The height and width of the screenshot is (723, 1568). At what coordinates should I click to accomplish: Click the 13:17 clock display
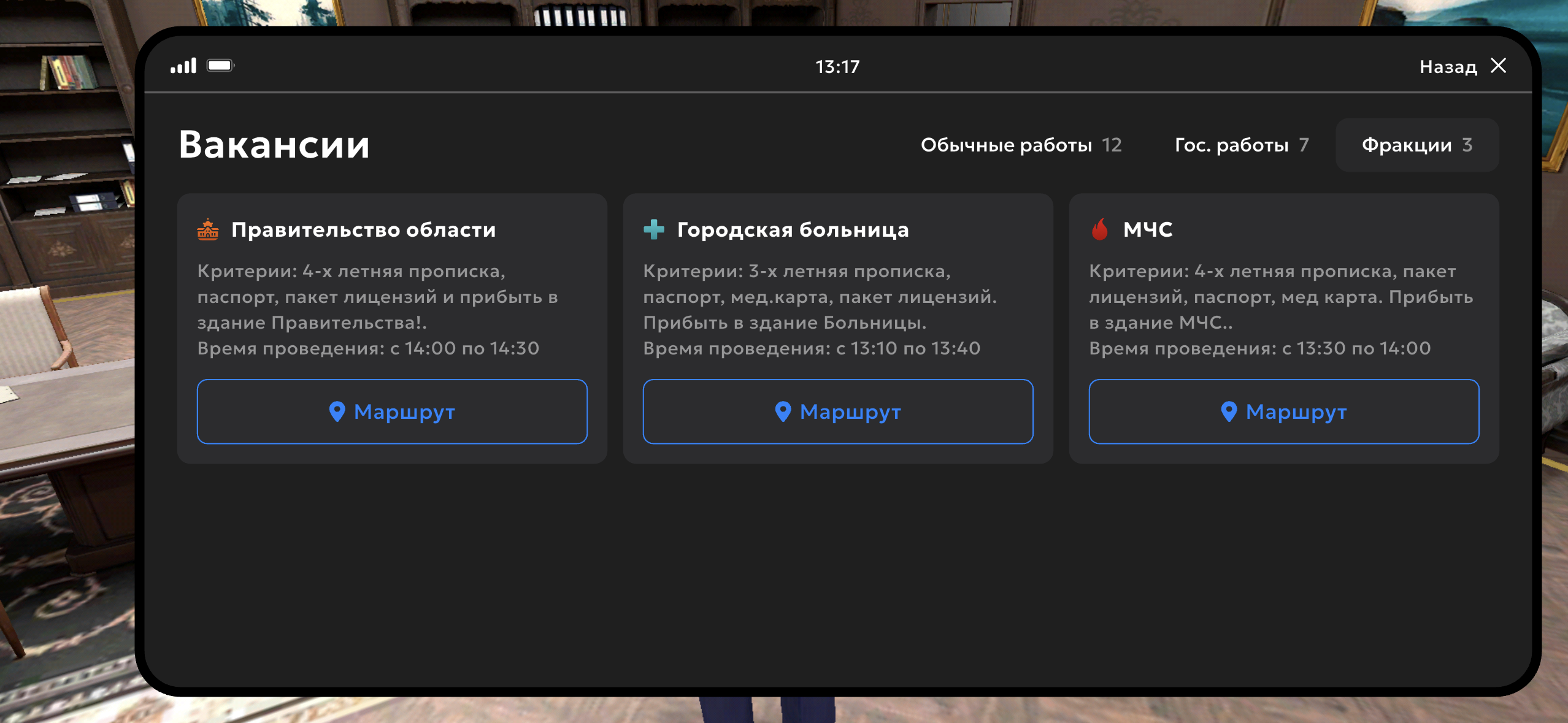[x=837, y=67]
